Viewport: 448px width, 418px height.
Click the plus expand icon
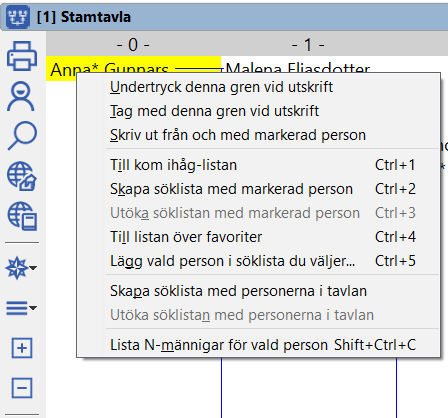coord(22,348)
